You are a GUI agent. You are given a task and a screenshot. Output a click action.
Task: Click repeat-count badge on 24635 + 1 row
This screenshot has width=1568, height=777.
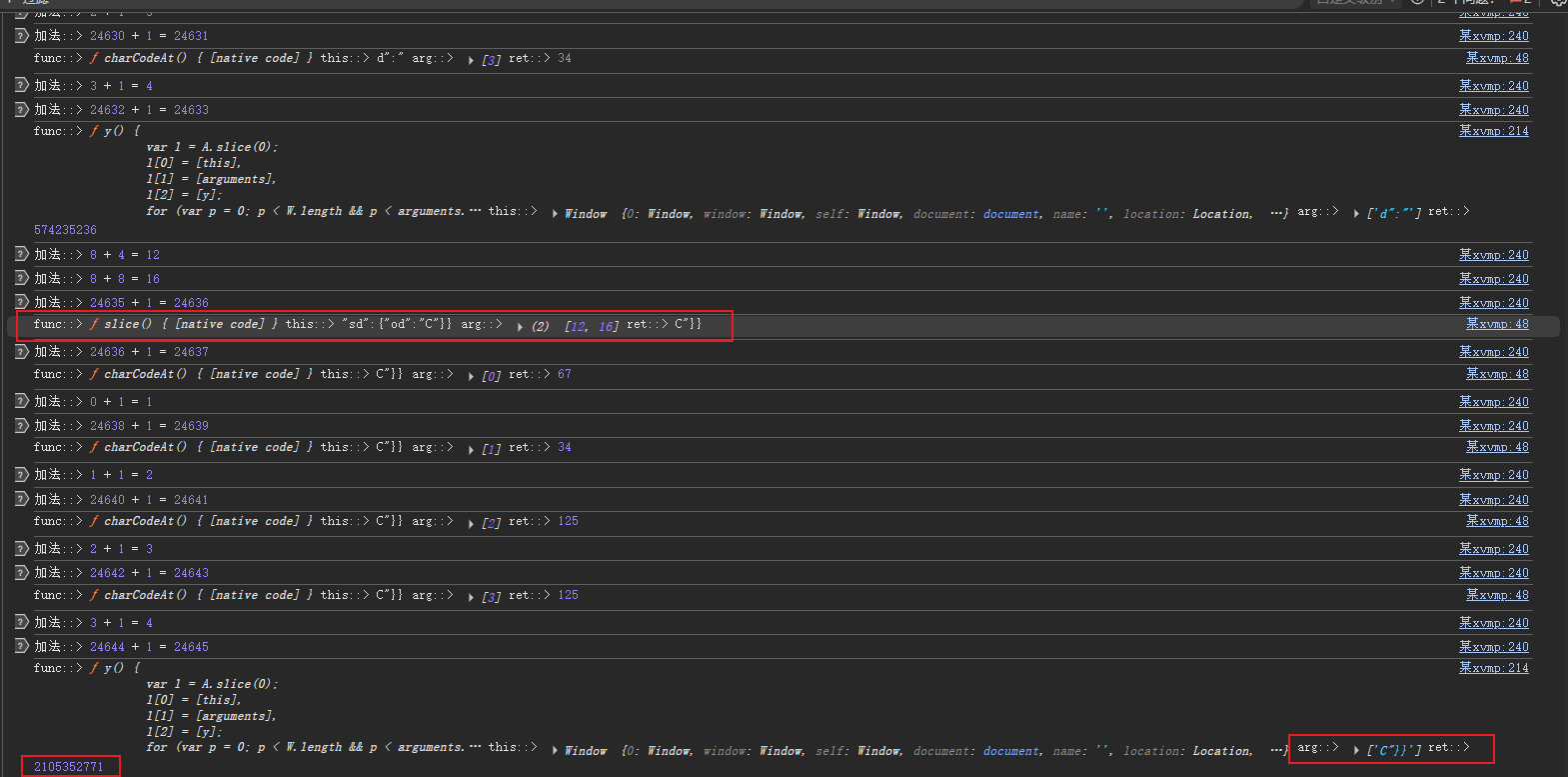coord(21,303)
